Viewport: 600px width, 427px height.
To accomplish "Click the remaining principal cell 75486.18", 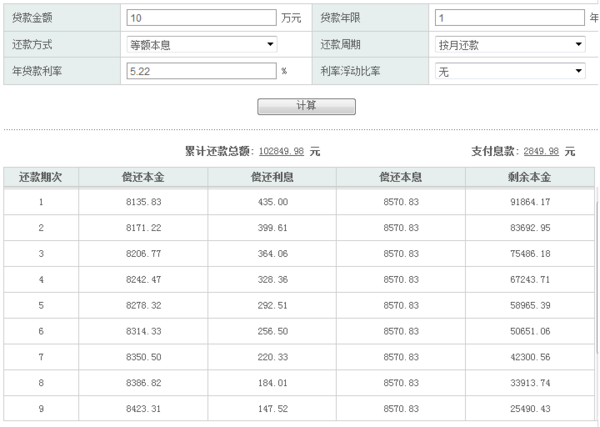I will [x=529, y=254].
